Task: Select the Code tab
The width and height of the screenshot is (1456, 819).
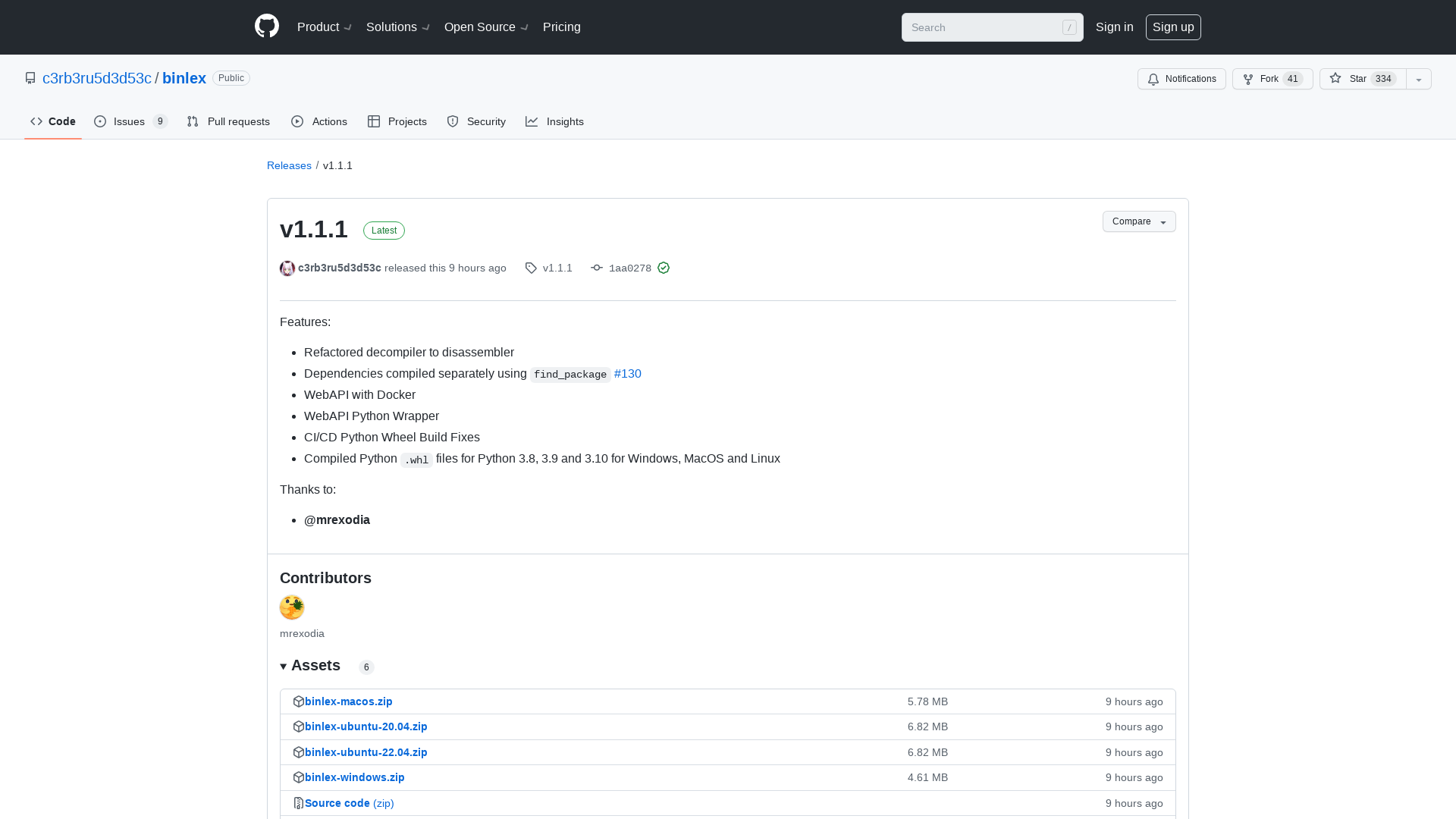Action: [53, 121]
